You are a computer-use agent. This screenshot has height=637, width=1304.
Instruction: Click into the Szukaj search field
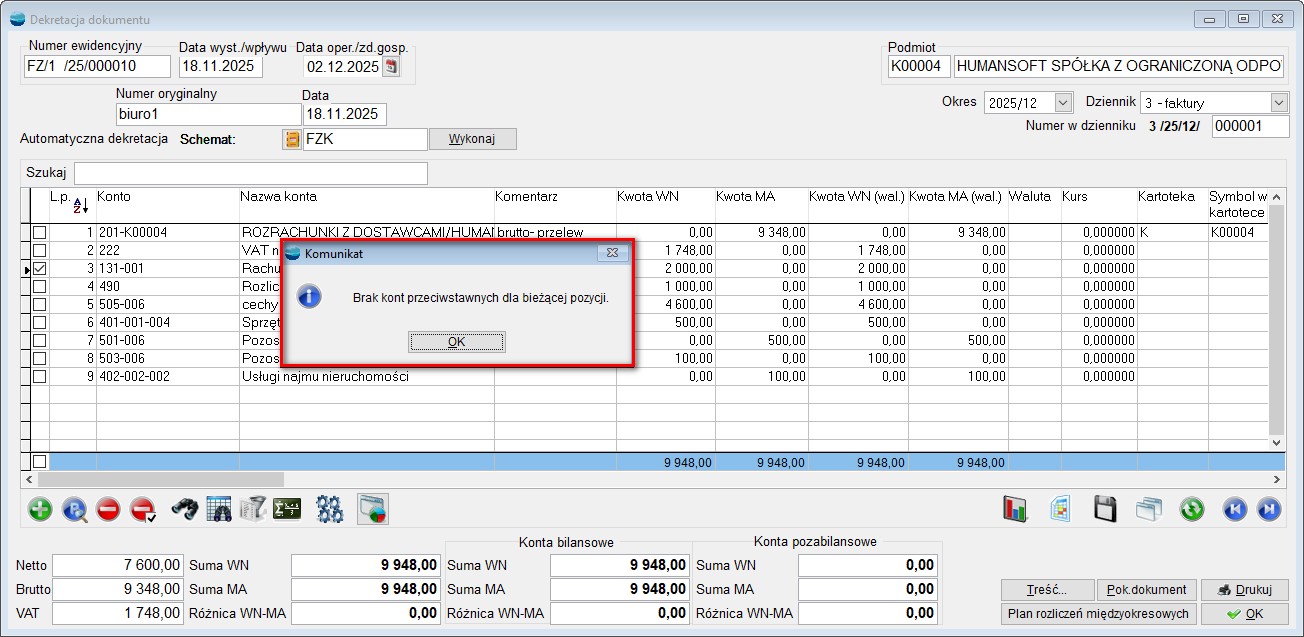(250, 173)
